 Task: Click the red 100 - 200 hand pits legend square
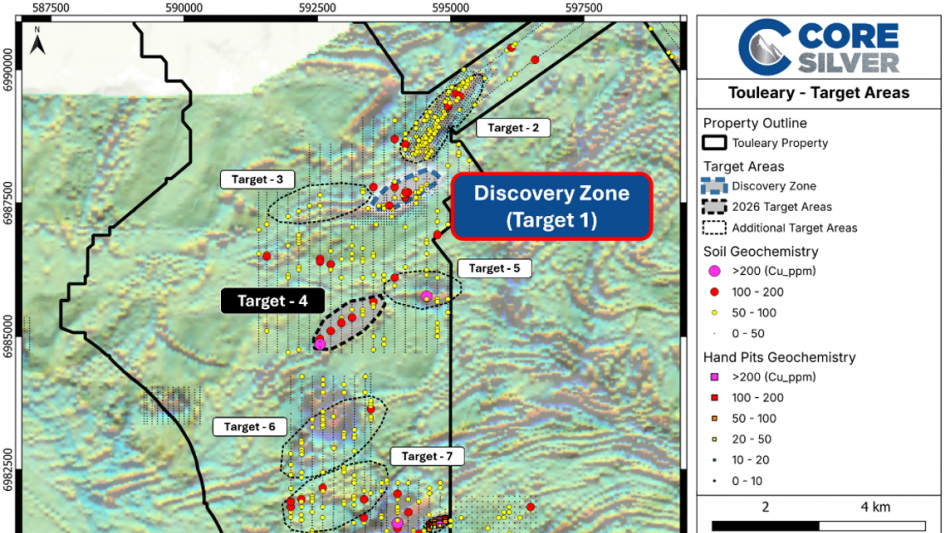[715, 398]
